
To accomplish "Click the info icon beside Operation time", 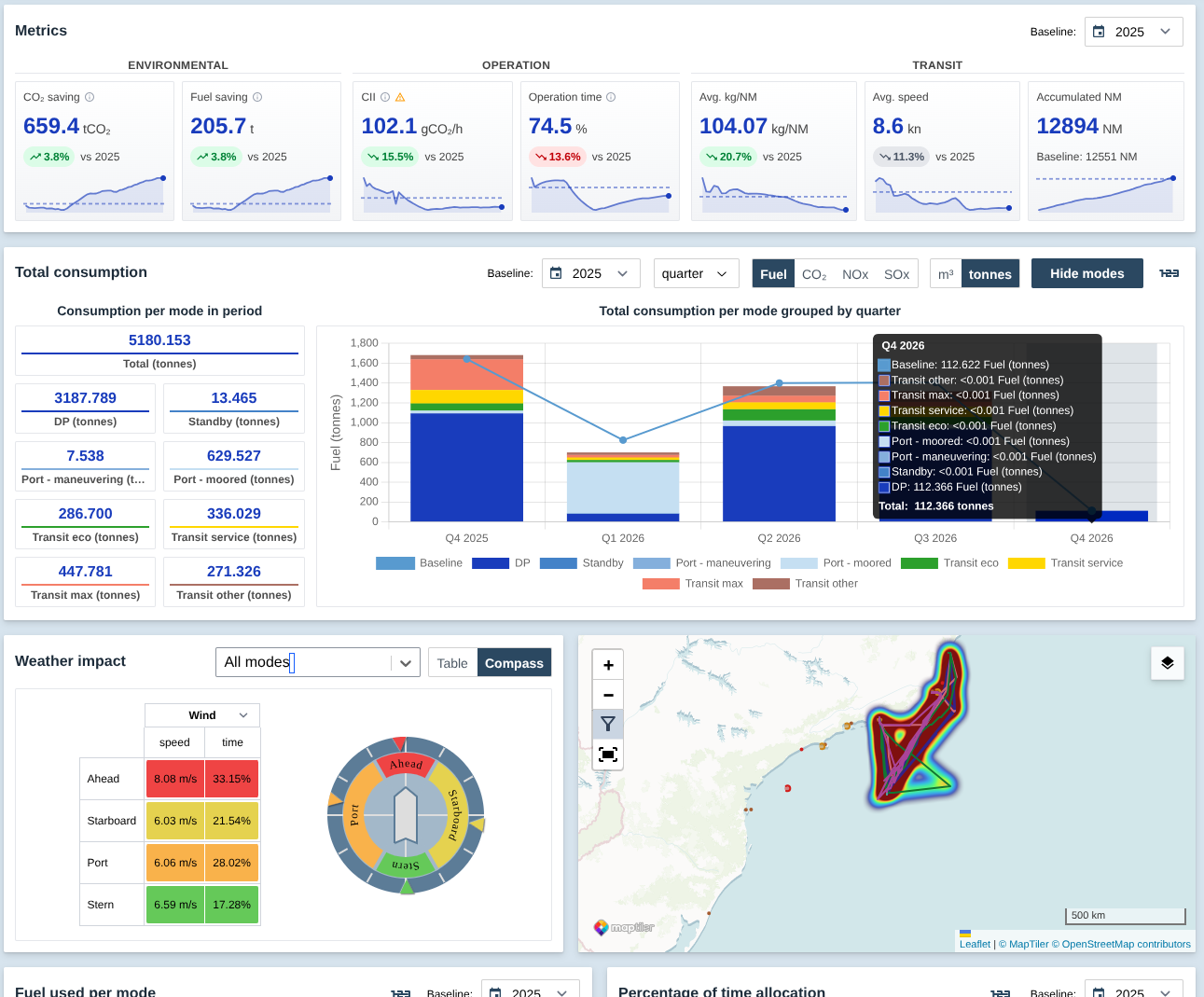I will coord(611,97).
